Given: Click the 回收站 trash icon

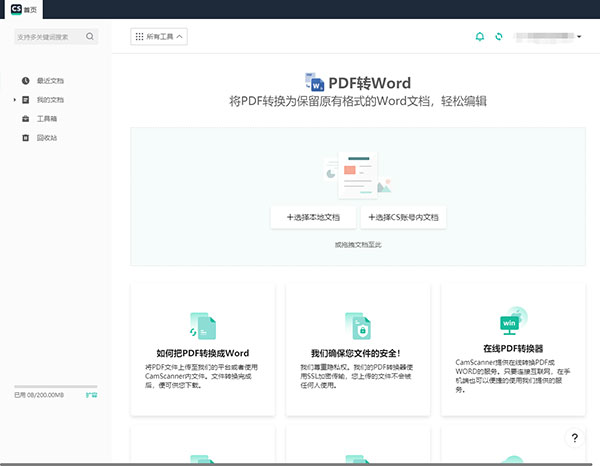Looking at the screenshot, I should [25, 138].
